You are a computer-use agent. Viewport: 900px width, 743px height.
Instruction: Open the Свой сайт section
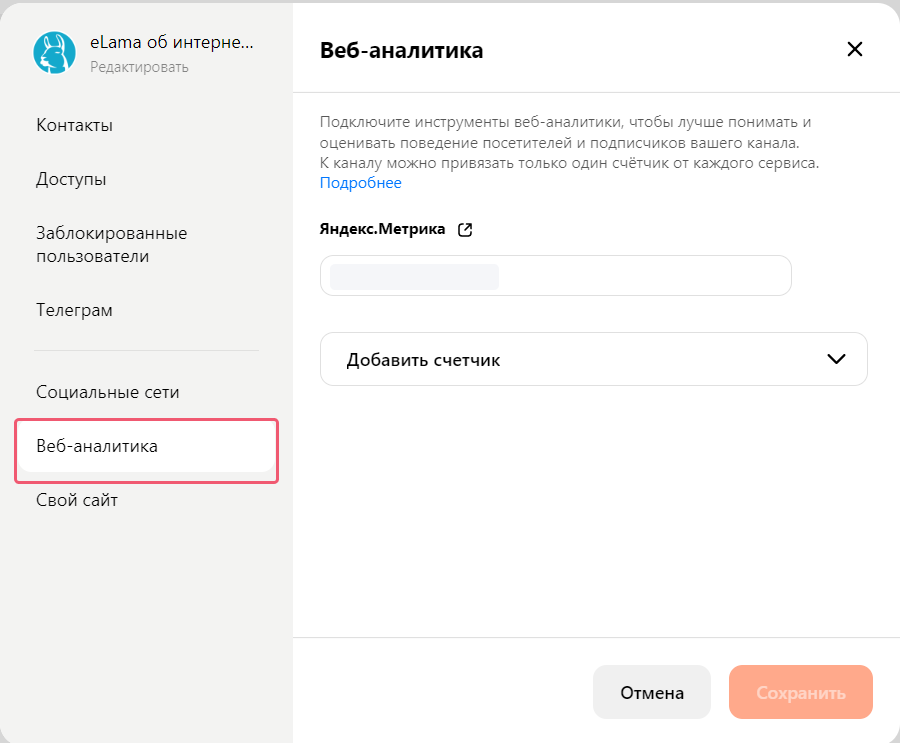(77, 500)
